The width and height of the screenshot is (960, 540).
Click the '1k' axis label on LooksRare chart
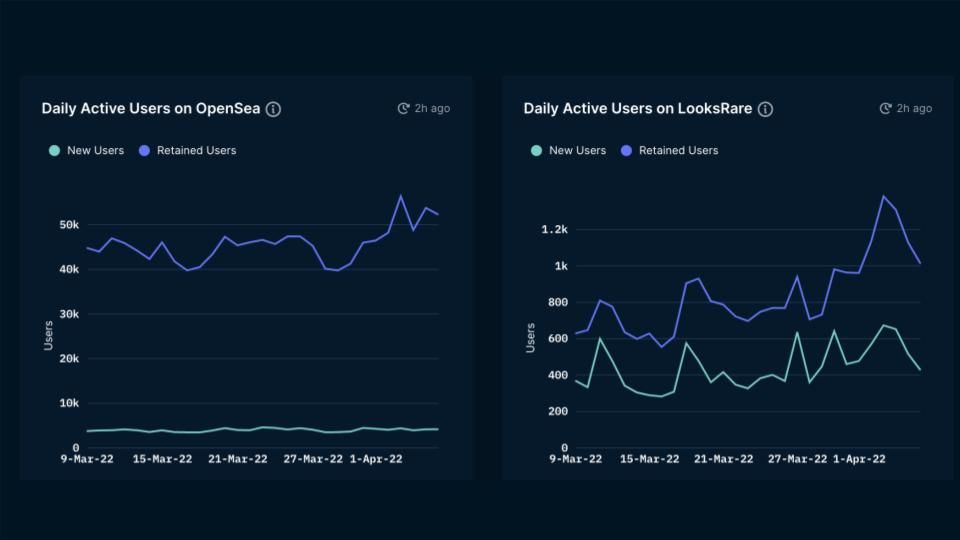(x=561, y=266)
